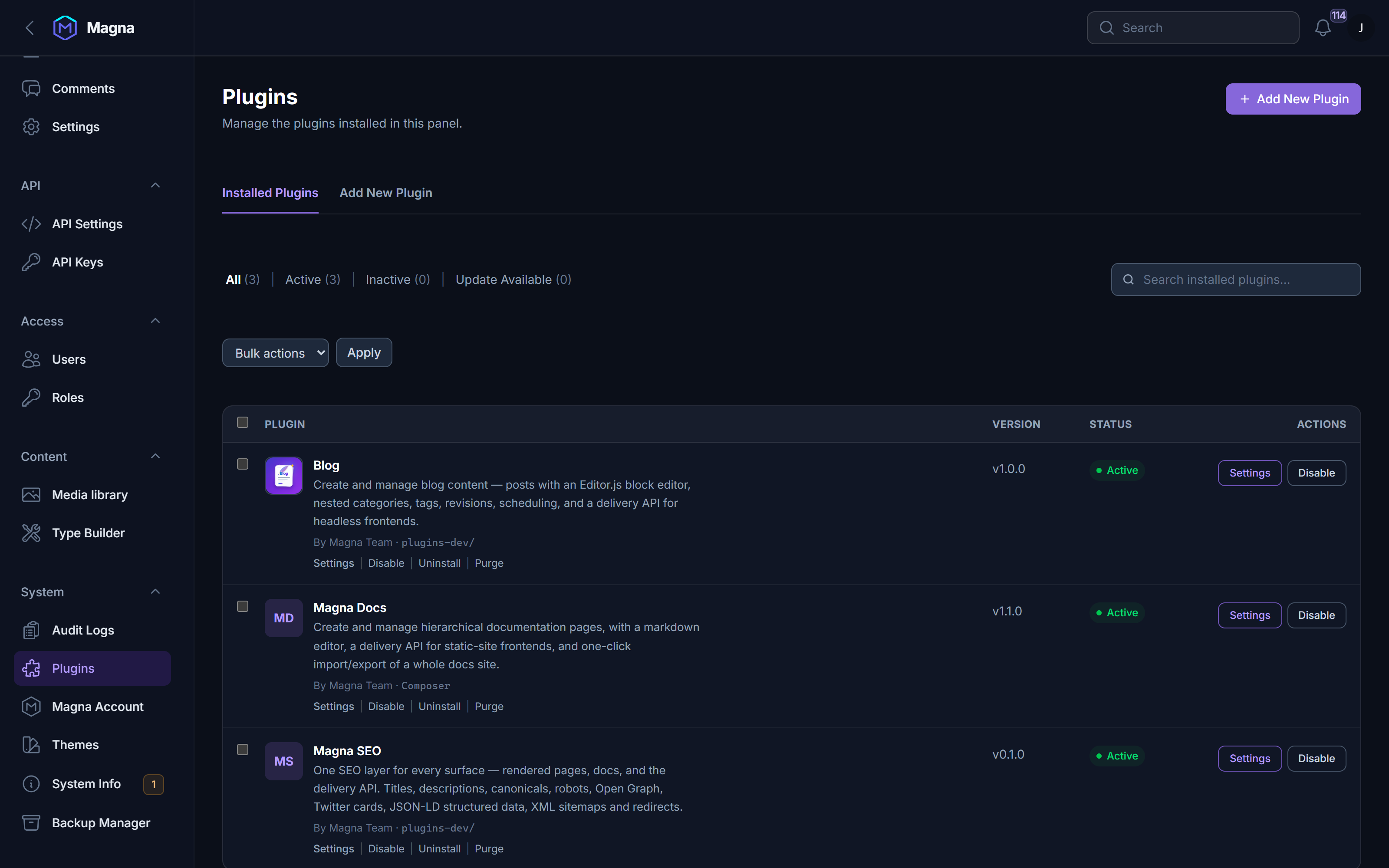Open the Bulk actions dropdown
The image size is (1389, 868).
pyautogui.click(x=276, y=353)
